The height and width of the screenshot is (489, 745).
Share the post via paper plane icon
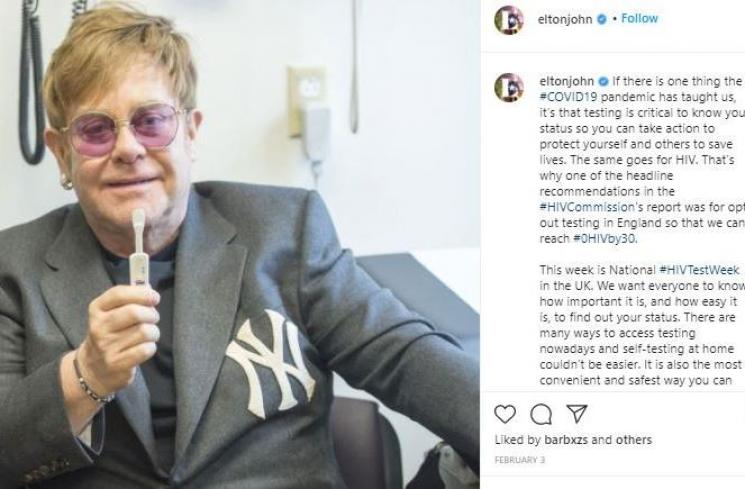pos(576,414)
